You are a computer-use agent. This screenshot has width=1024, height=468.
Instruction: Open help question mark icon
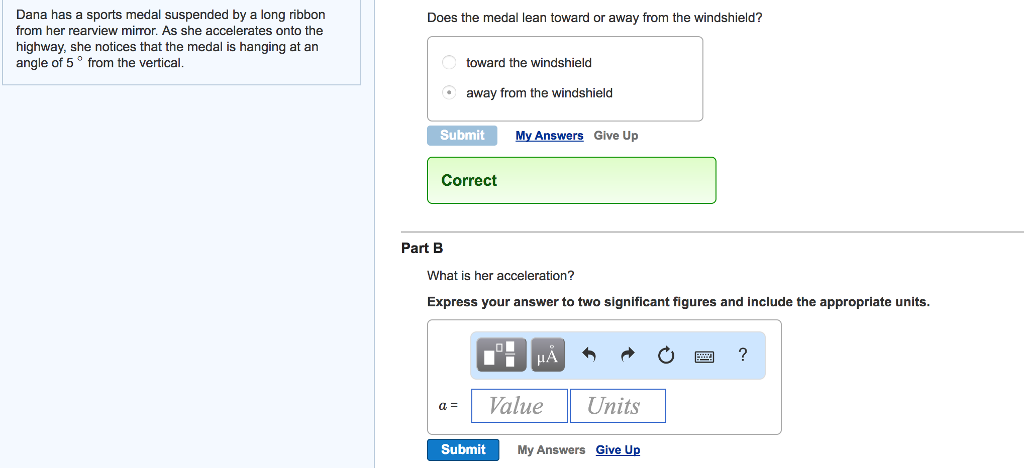click(x=742, y=354)
